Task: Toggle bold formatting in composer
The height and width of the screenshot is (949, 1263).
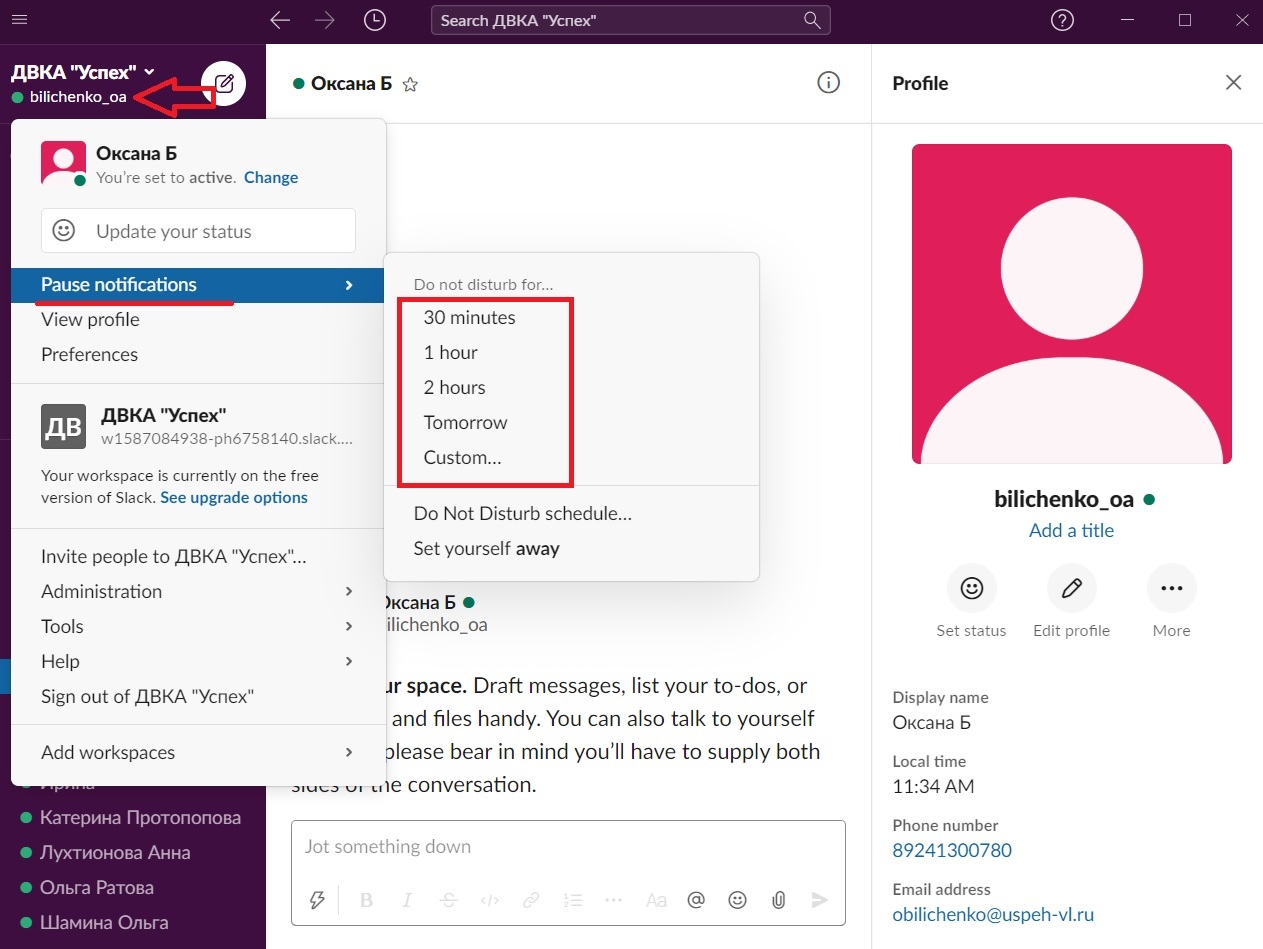Action: click(366, 900)
